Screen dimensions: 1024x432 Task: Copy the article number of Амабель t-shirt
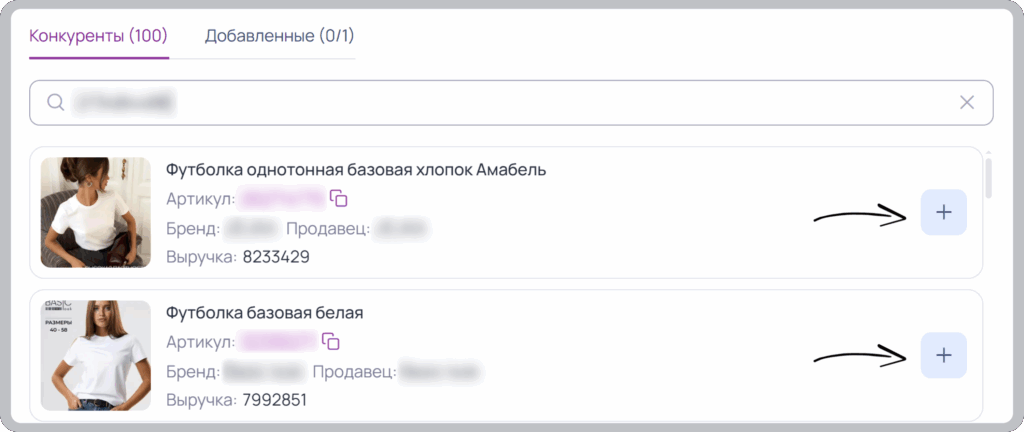click(338, 198)
